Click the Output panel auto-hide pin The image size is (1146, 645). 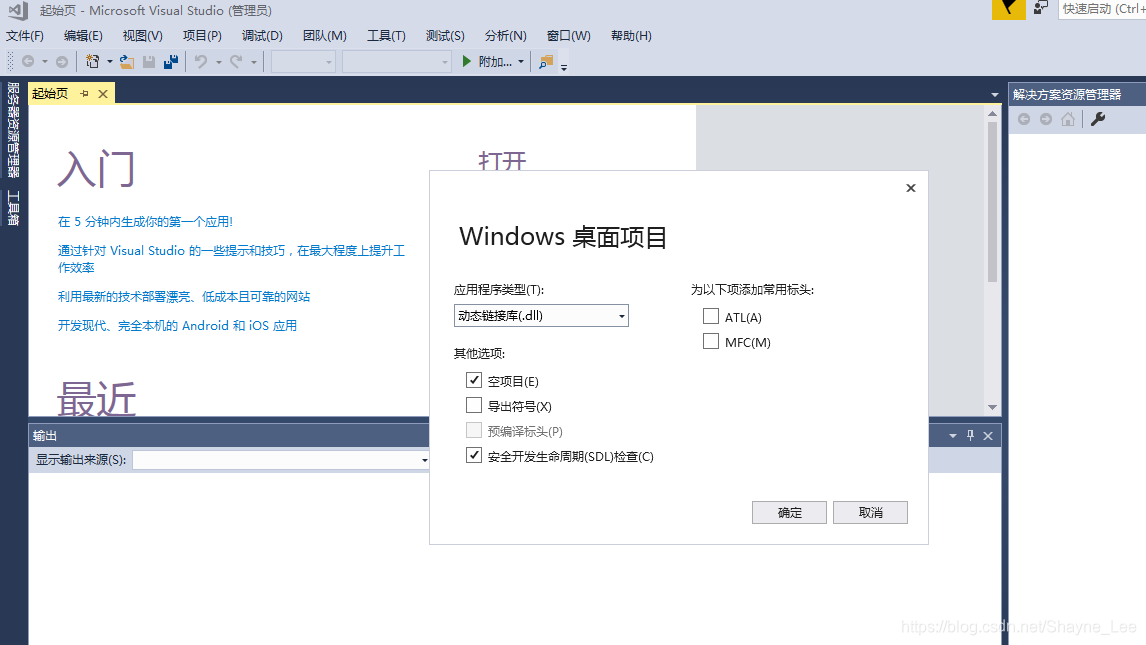click(971, 435)
